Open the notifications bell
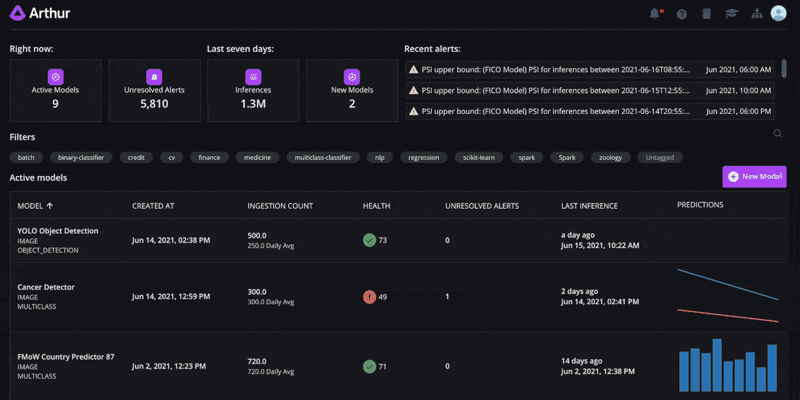This screenshot has width=800, height=400. pos(656,14)
